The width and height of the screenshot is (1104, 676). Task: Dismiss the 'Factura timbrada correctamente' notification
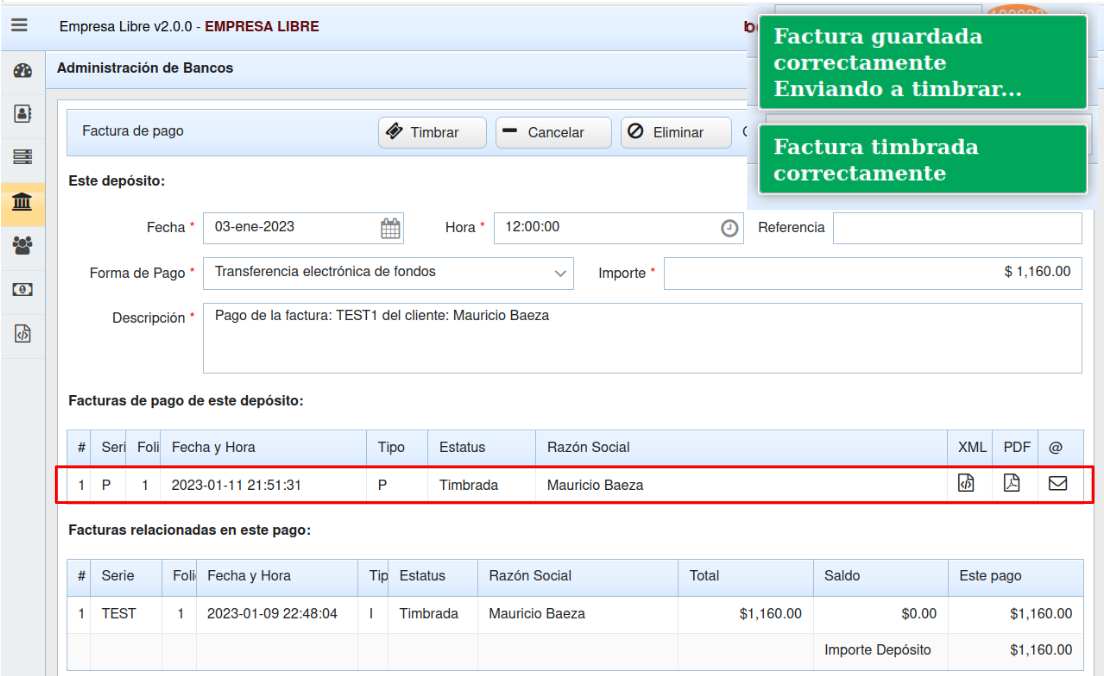pos(922,160)
